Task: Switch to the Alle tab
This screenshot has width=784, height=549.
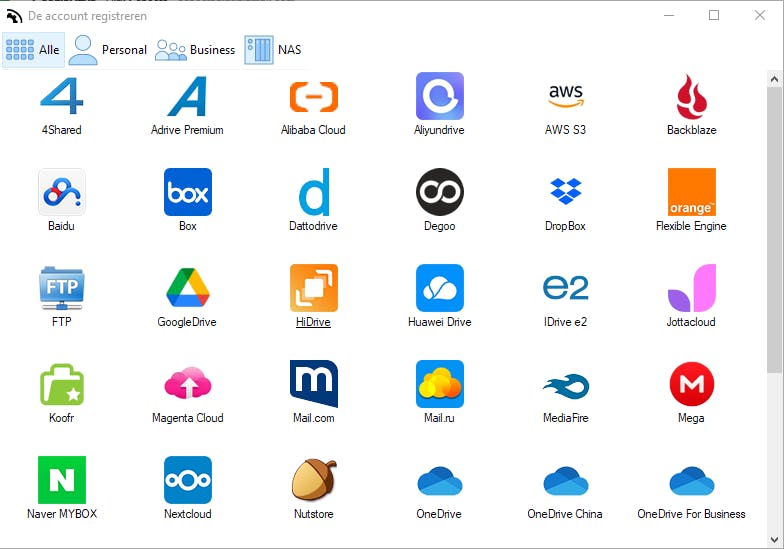Action: (x=33, y=50)
